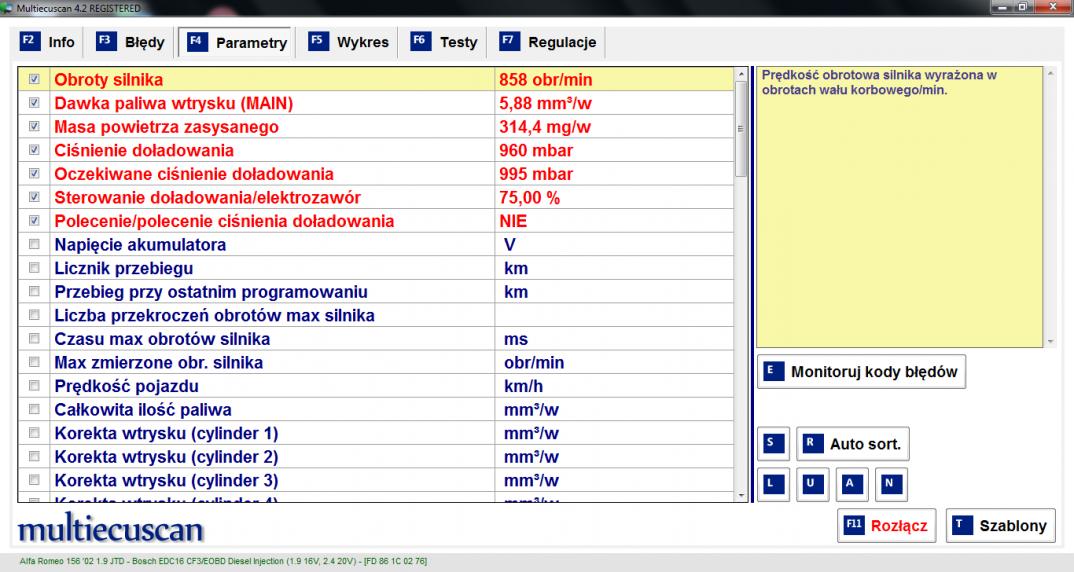The height and width of the screenshot is (572, 1074).
Task: Click the S shortcut button
Action: click(x=772, y=443)
